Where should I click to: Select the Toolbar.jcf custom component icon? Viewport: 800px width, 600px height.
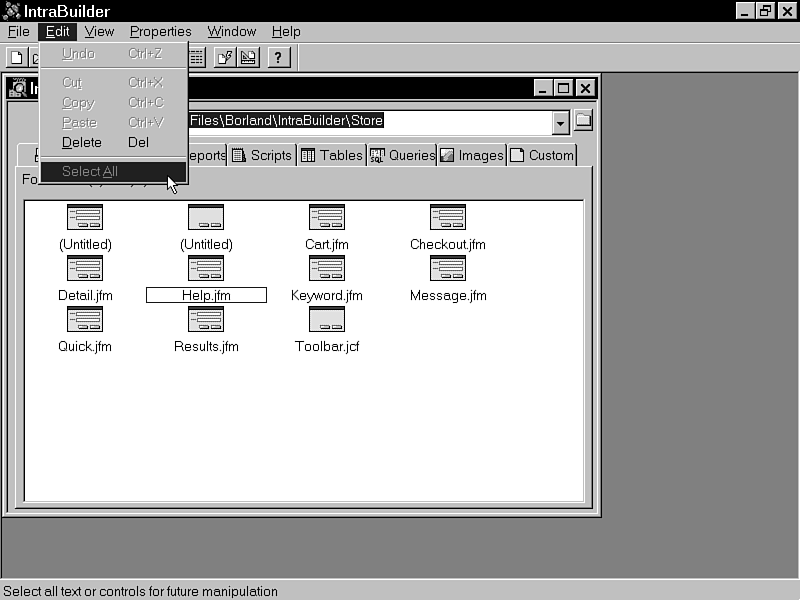[327, 319]
